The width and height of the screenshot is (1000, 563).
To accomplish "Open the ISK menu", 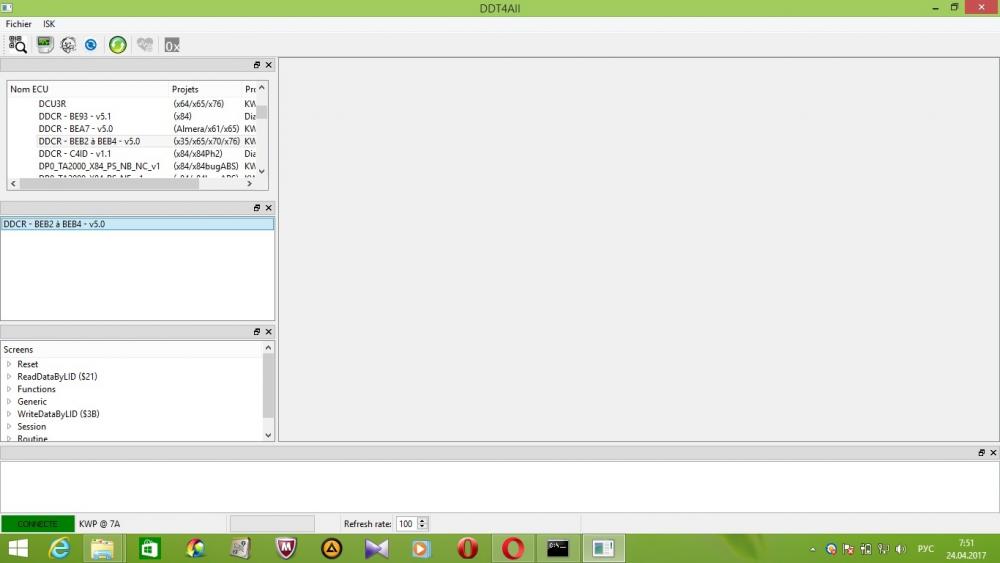I will pos(49,24).
